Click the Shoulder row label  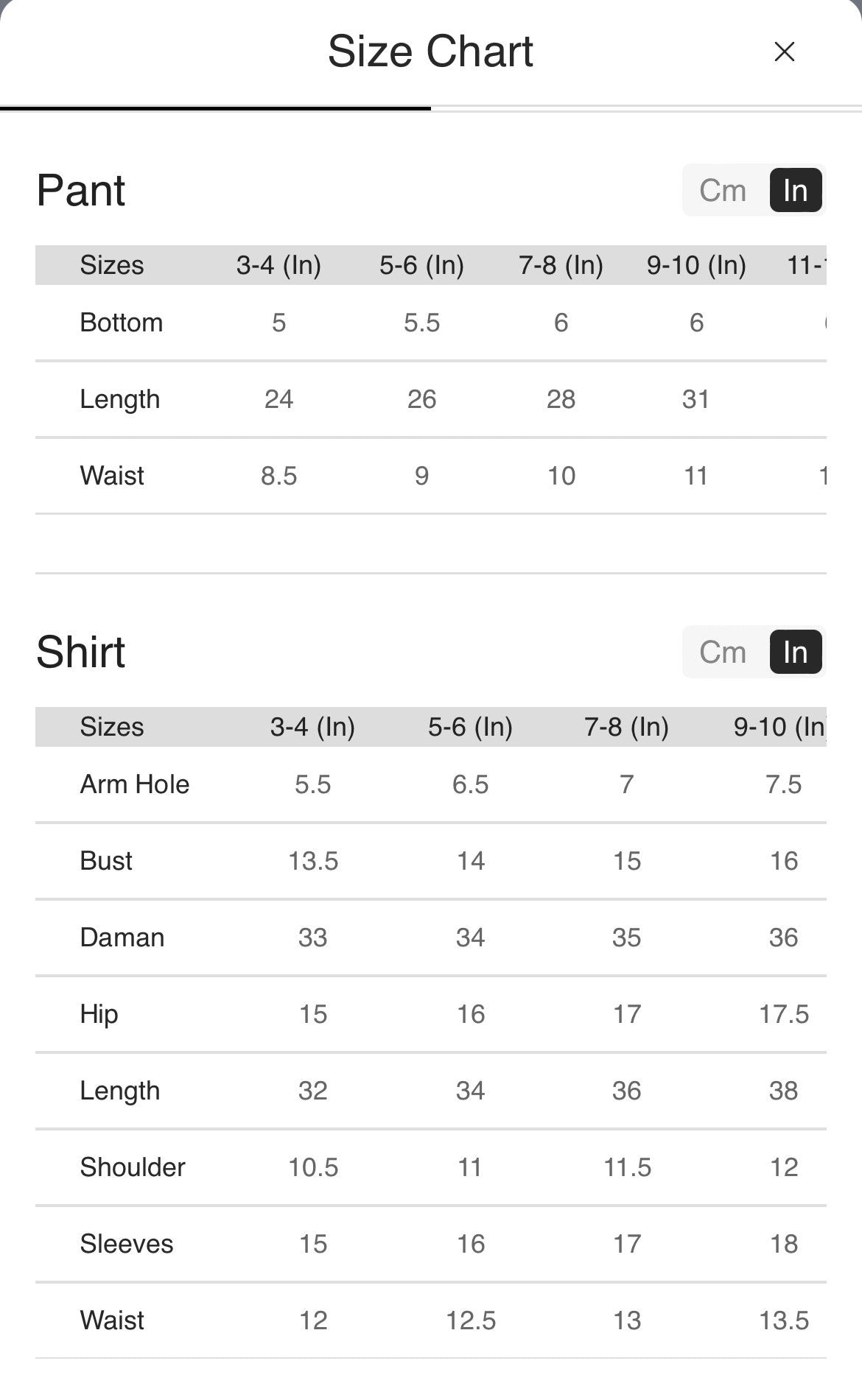point(133,1167)
